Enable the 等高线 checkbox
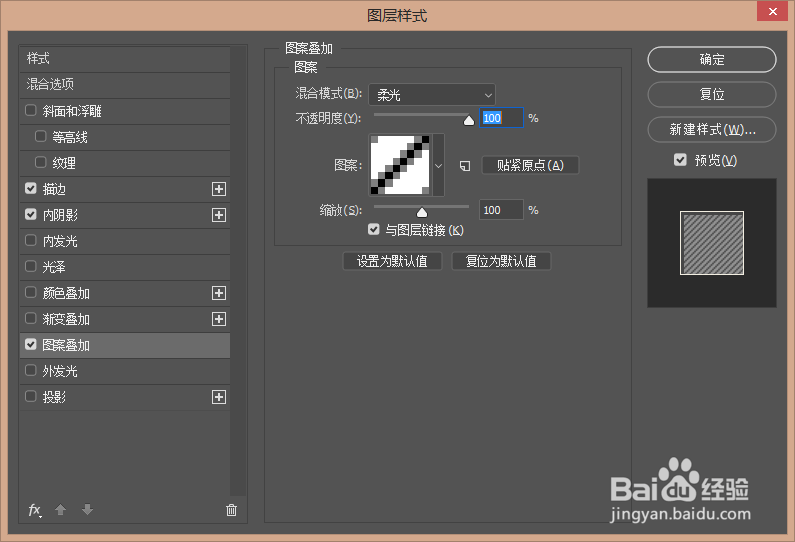 [41, 136]
